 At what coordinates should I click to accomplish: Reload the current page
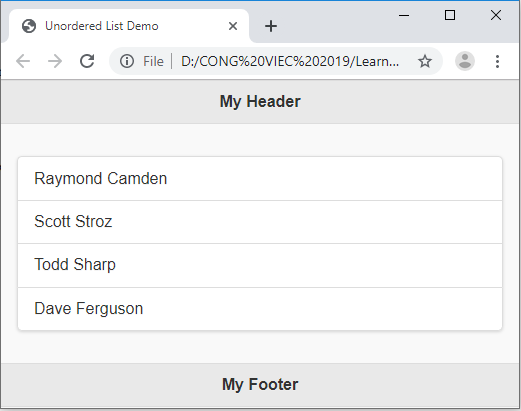coord(87,61)
